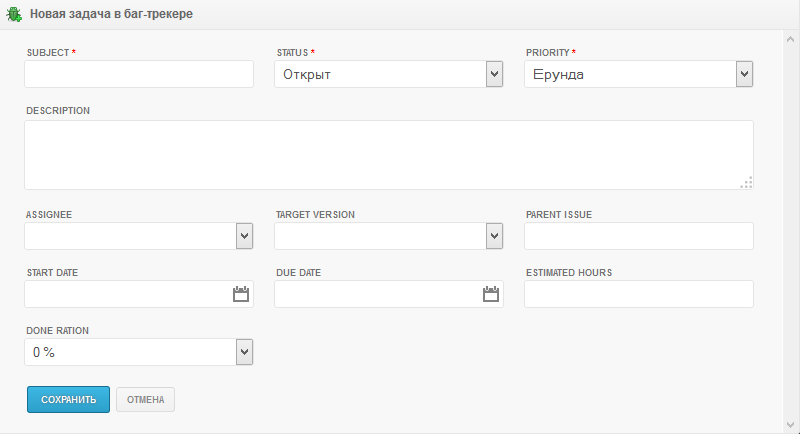Open the Priority dropdown showing Ерунда

click(743, 74)
